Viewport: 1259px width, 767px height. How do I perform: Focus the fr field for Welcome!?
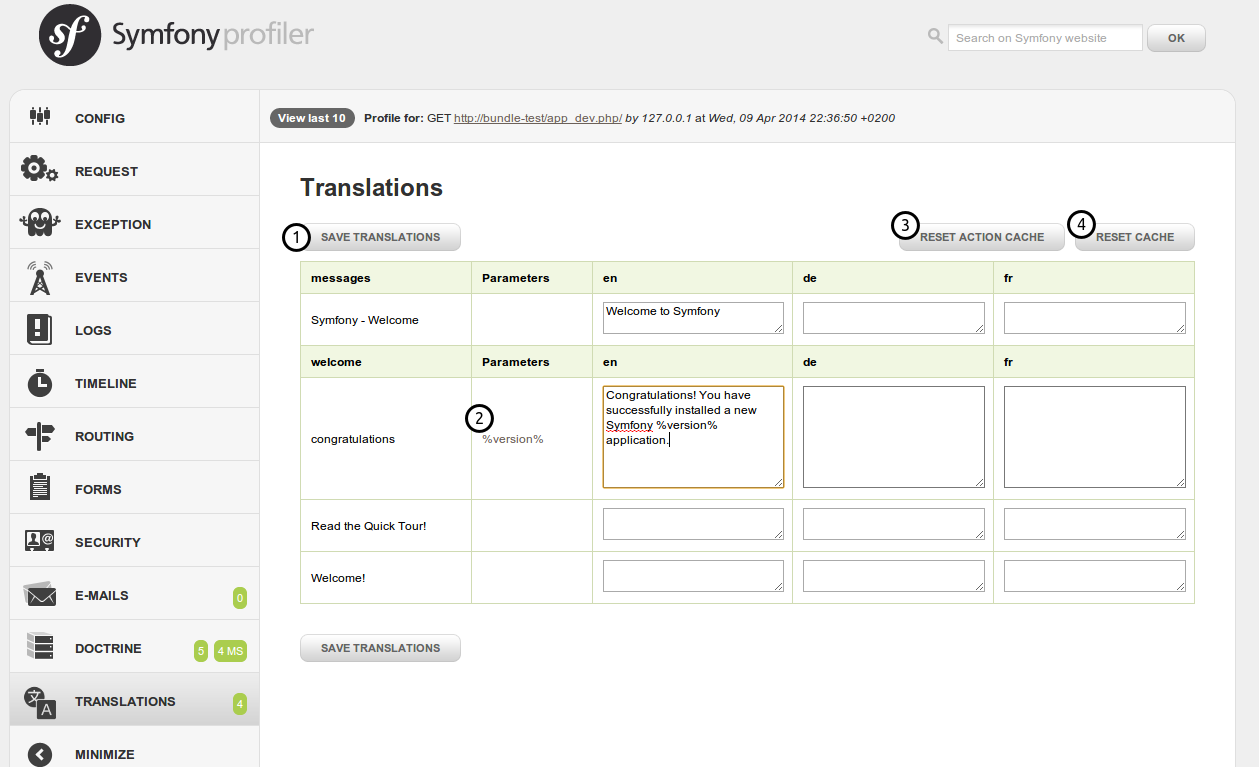[1095, 576]
